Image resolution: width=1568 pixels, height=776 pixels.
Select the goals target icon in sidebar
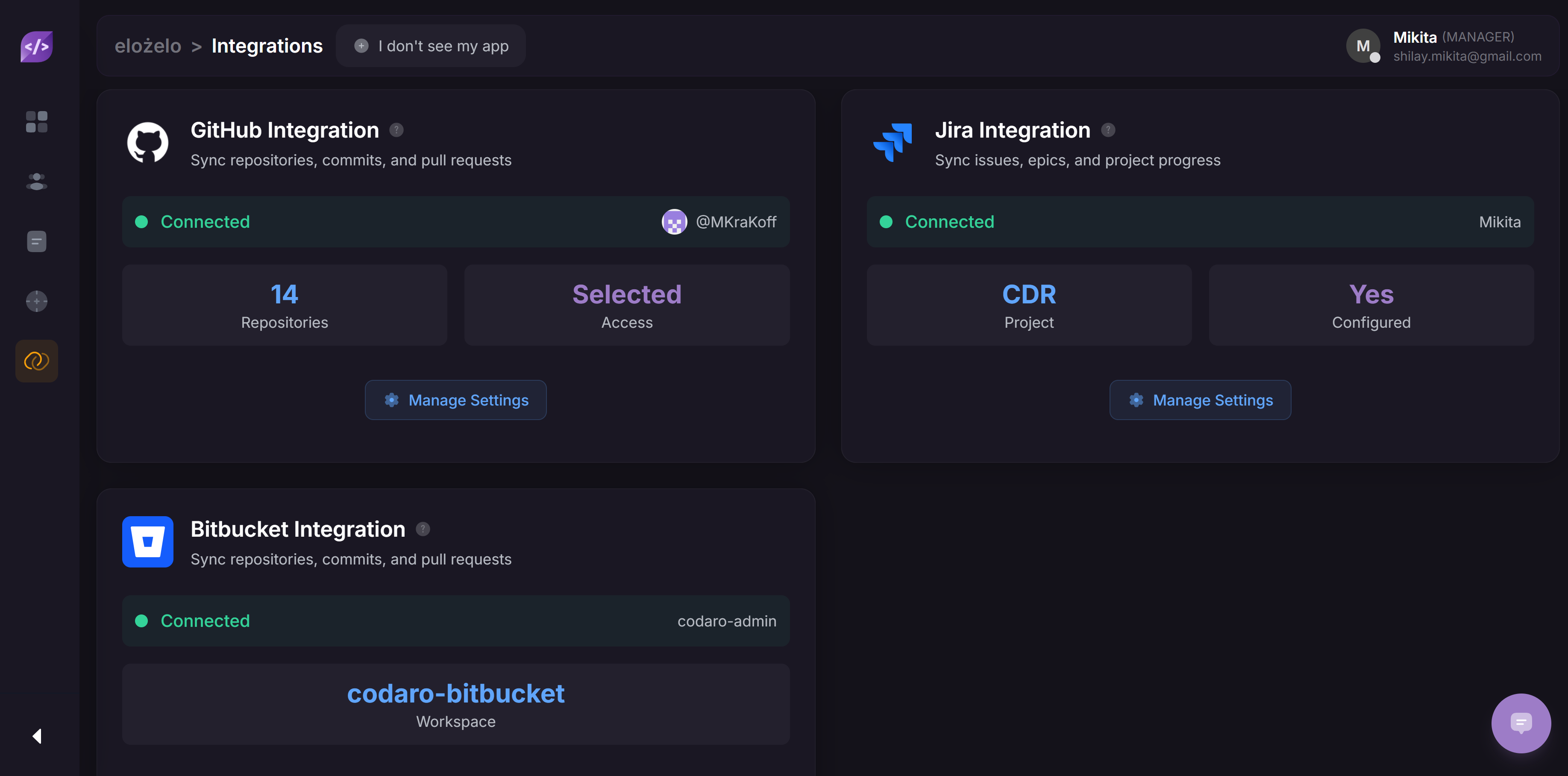click(x=36, y=301)
